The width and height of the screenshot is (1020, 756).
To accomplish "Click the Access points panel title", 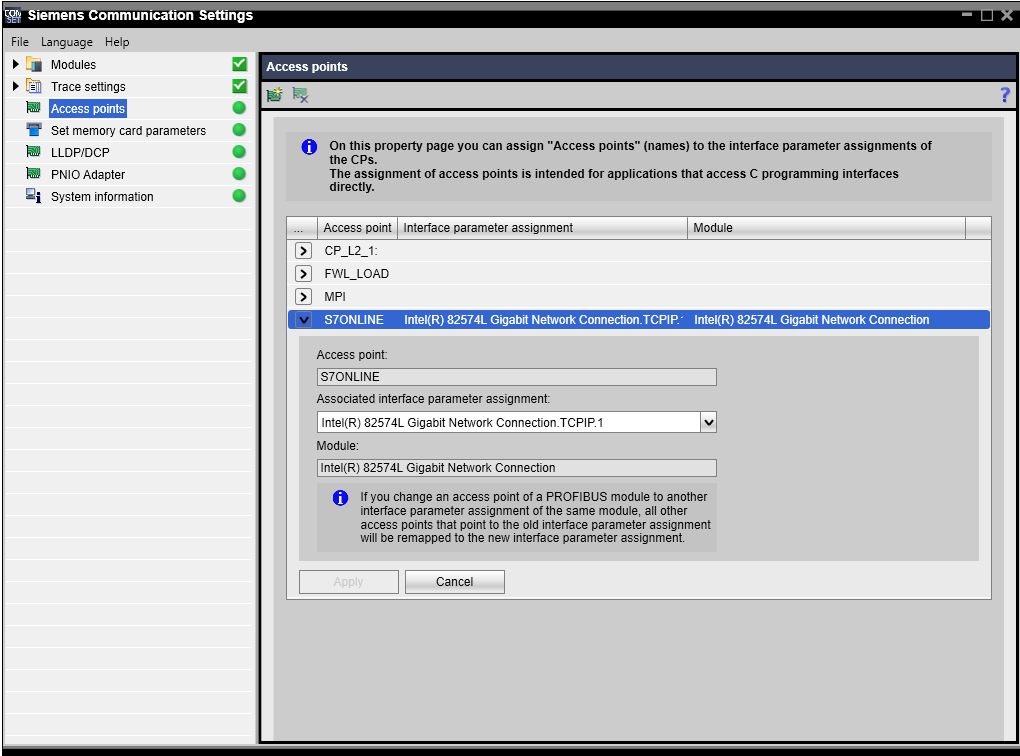I will pyautogui.click(x=306, y=67).
